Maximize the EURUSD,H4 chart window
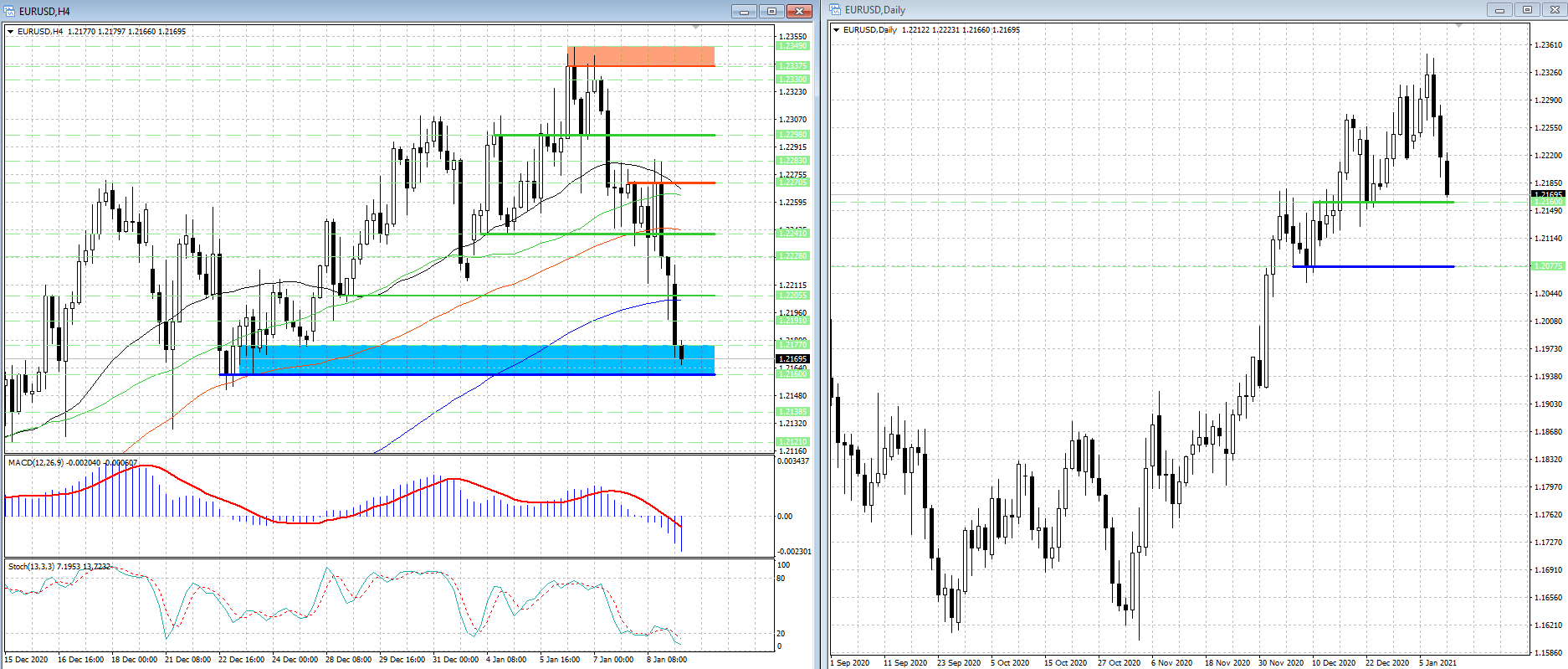This screenshot has height=669, width=1568. 771,11
